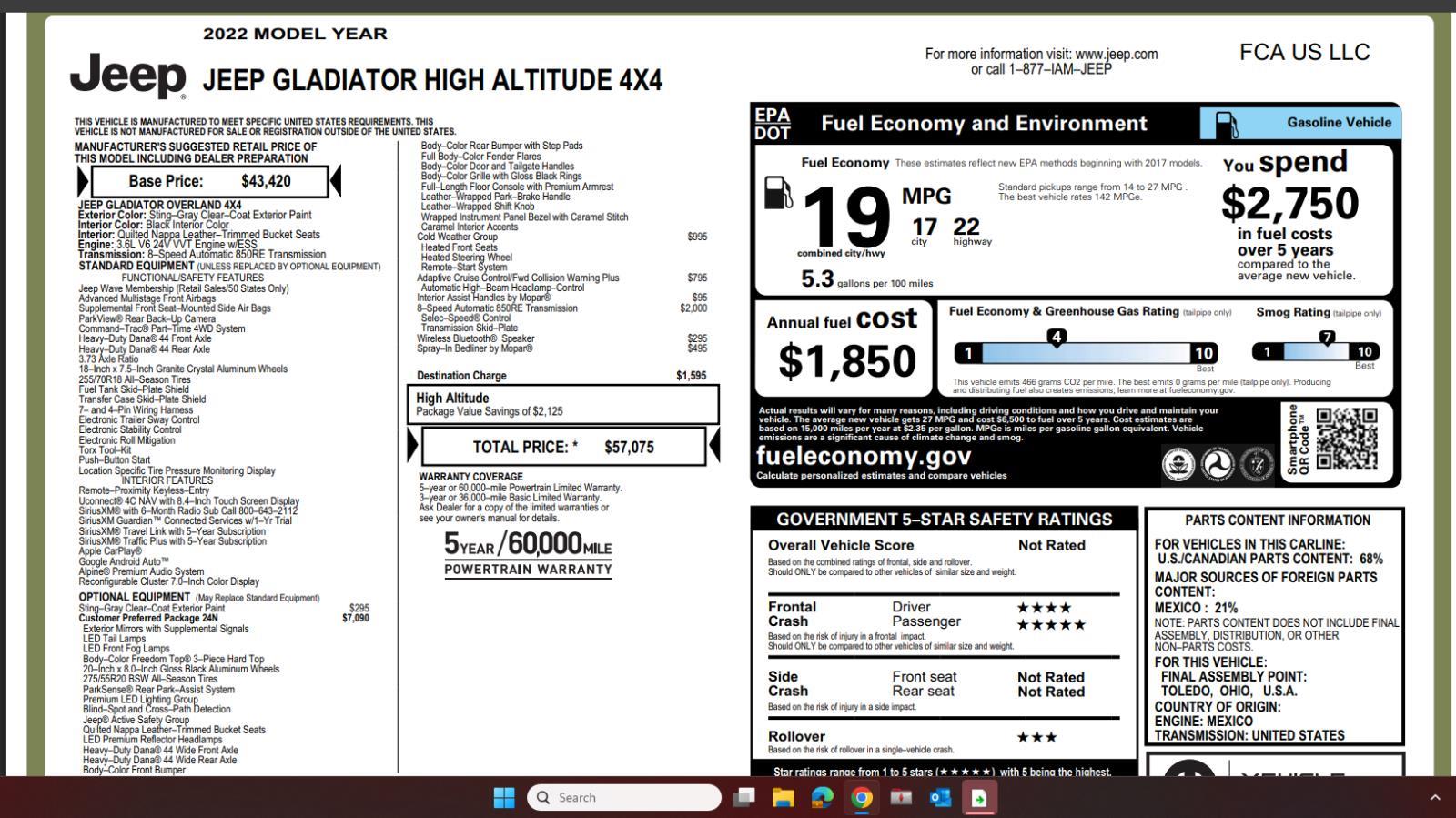Image resolution: width=1456 pixels, height=818 pixels.
Task: Click the green-arrow document app icon
Action: click(x=979, y=798)
